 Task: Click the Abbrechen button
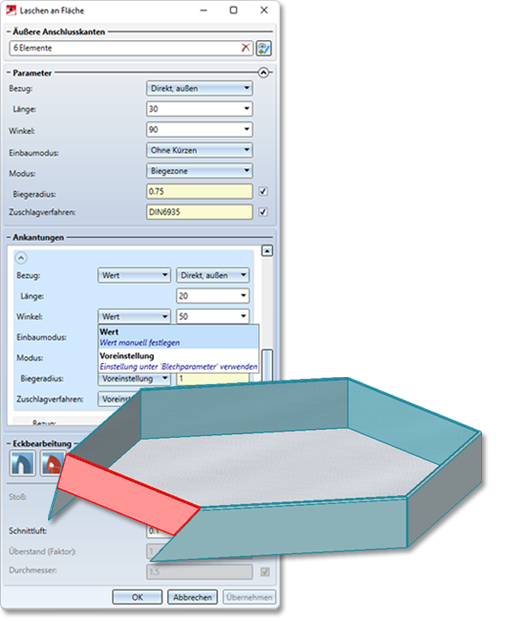pyautogui.click(x=192, y=597)
